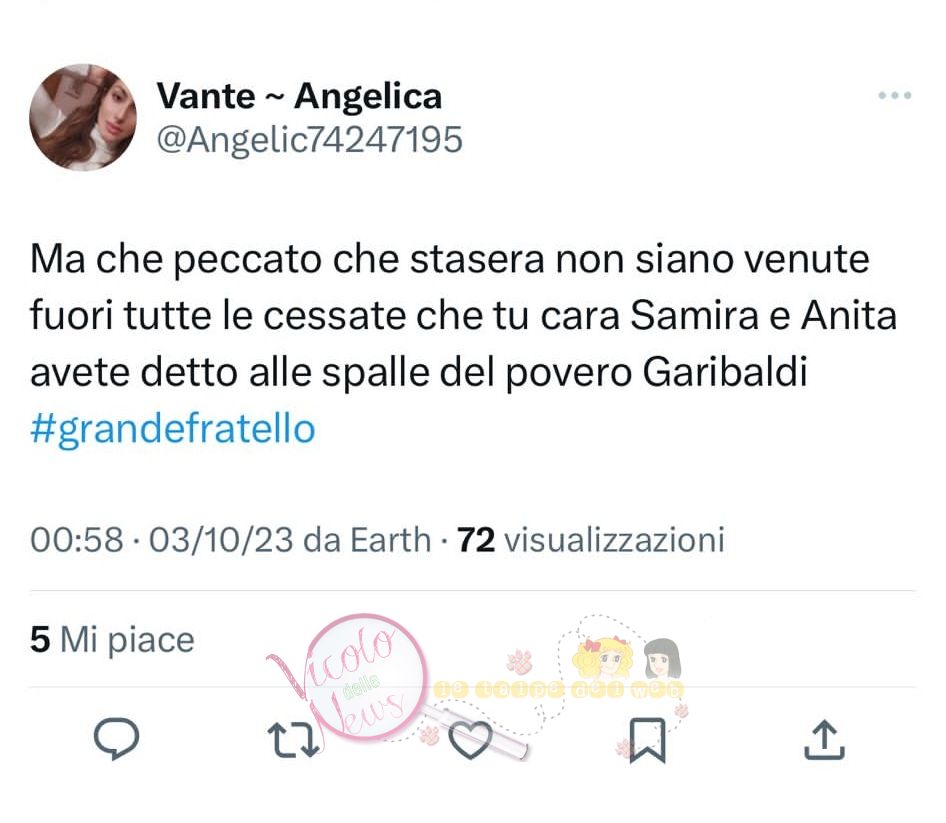Image resolution: width=946 pixels, height=823 pixels.
Task: Open the @Angelic74247195 handle
Action: point(310,140)
